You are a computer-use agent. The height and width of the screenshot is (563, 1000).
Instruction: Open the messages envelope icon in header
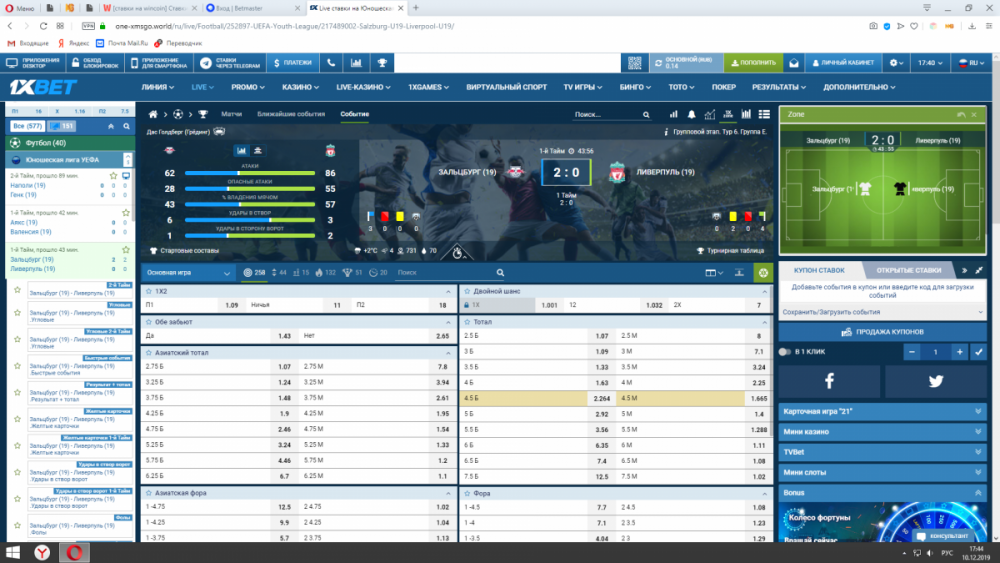tap(793, 62)
